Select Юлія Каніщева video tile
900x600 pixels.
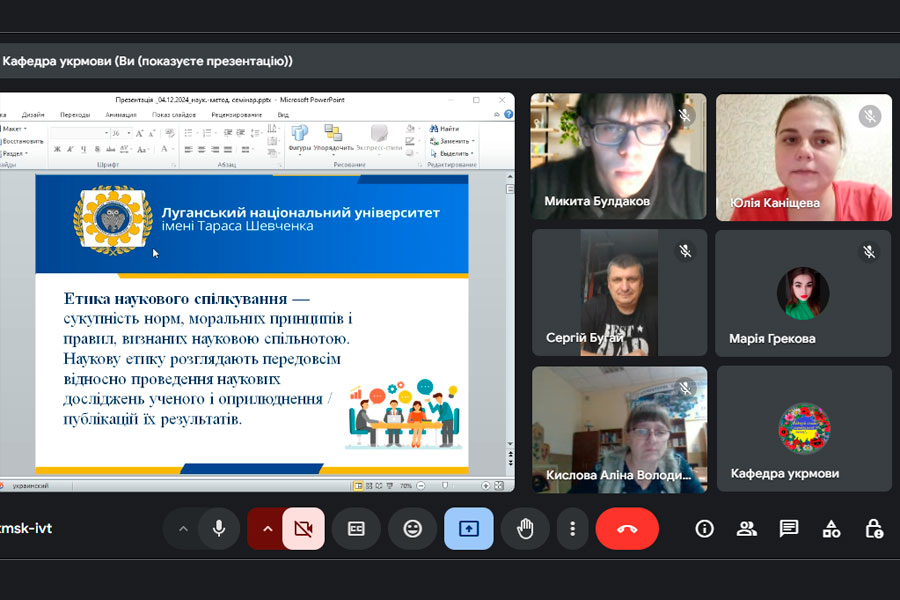(x=804, y=157)
